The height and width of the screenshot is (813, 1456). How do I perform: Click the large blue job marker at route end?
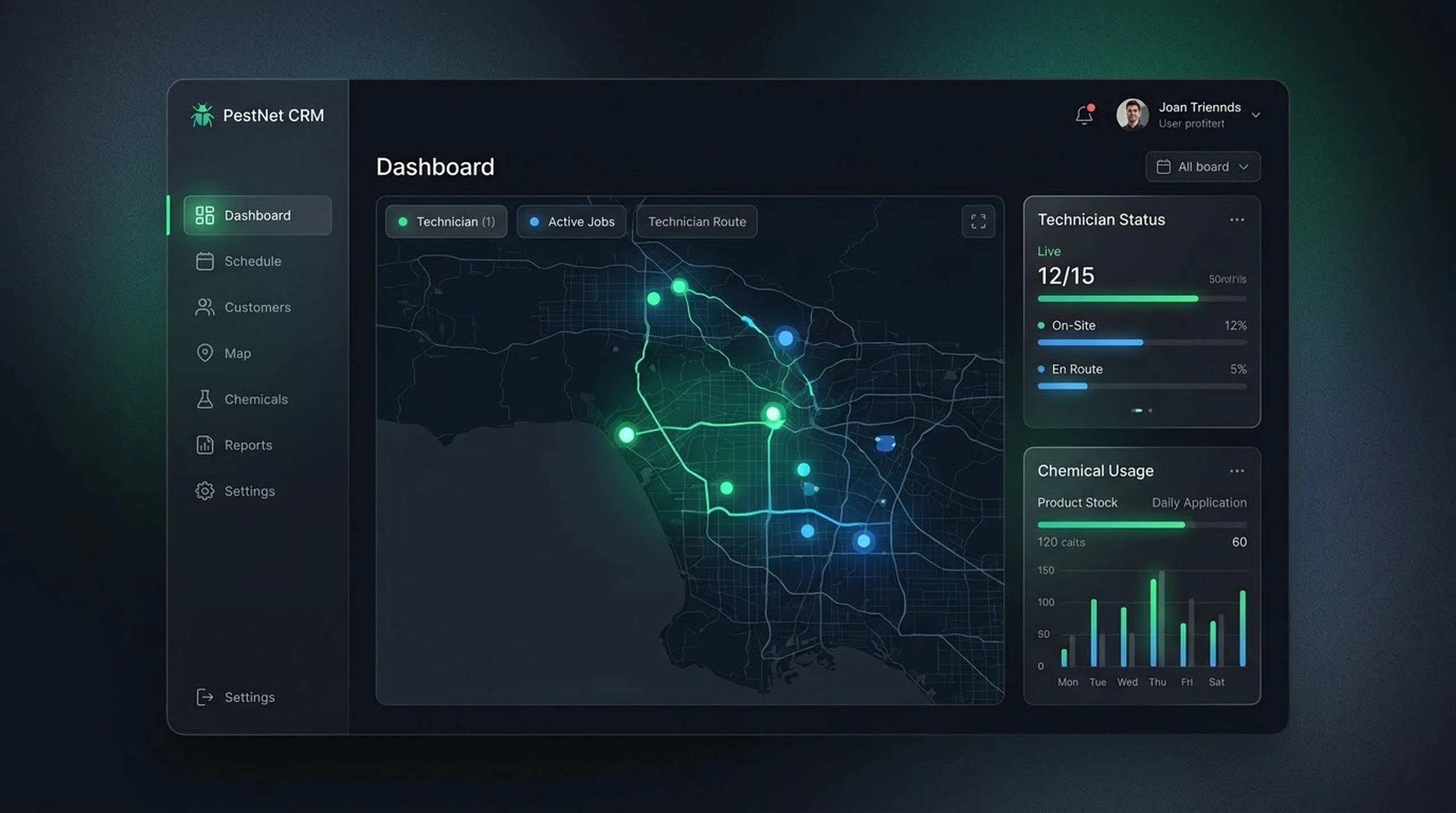click(x=863, y=541)
